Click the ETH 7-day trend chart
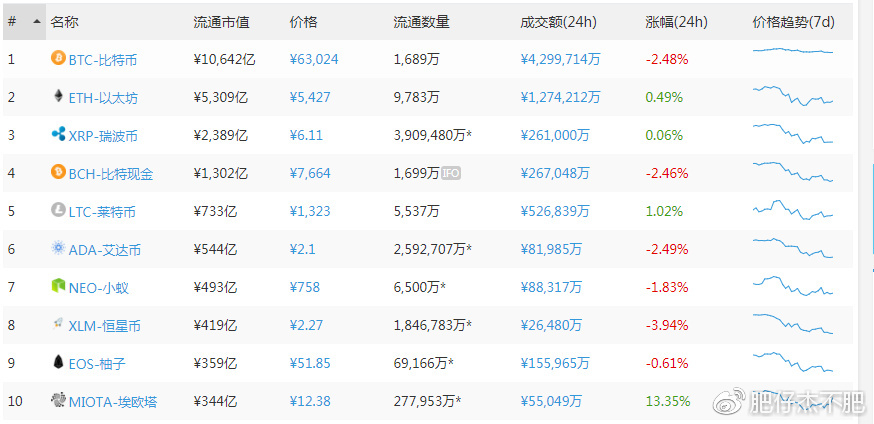 [793, 95]
